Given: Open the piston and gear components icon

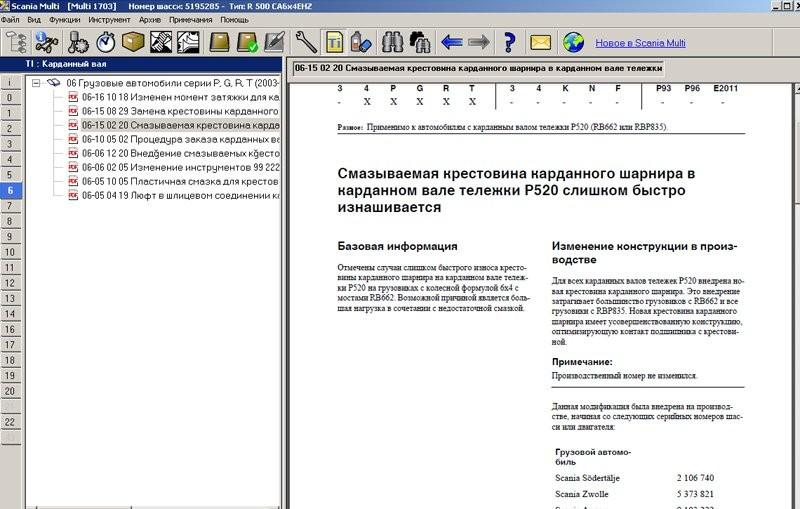Looking at the screenshot, I should click(78, 42).
